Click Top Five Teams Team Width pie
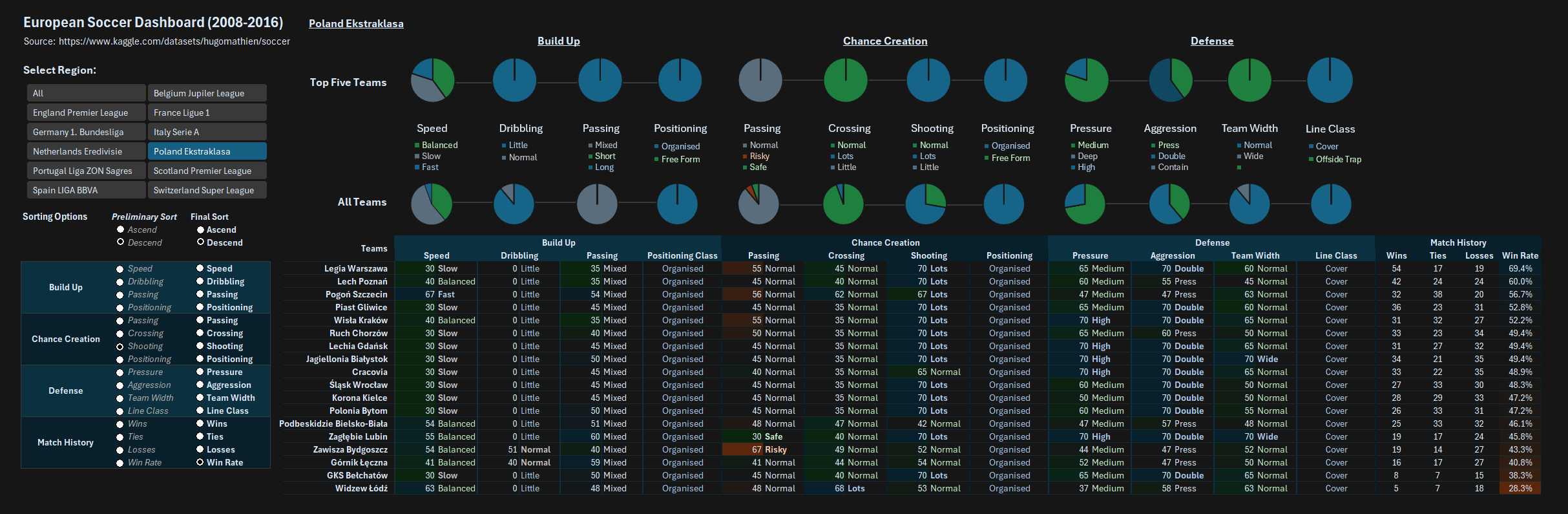This screenshot has height=514, width=1568. (1249, 80)
